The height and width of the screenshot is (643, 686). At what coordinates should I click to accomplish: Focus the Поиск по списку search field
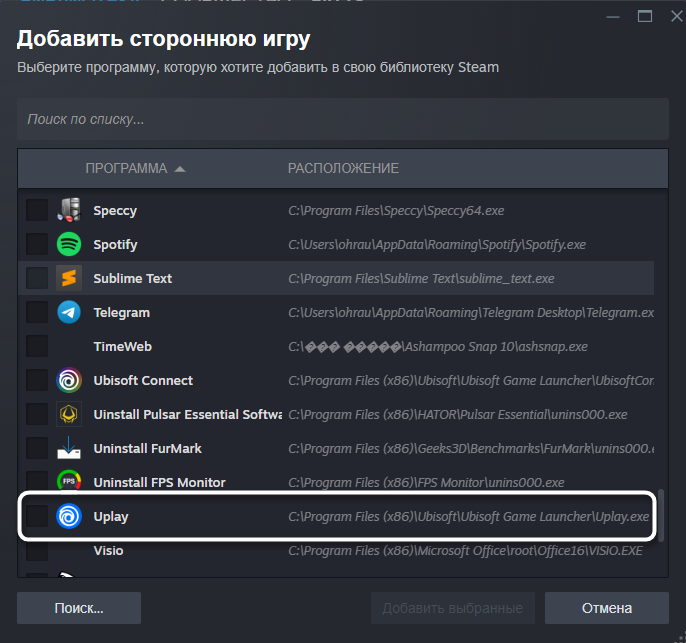[x=342, y=119]
